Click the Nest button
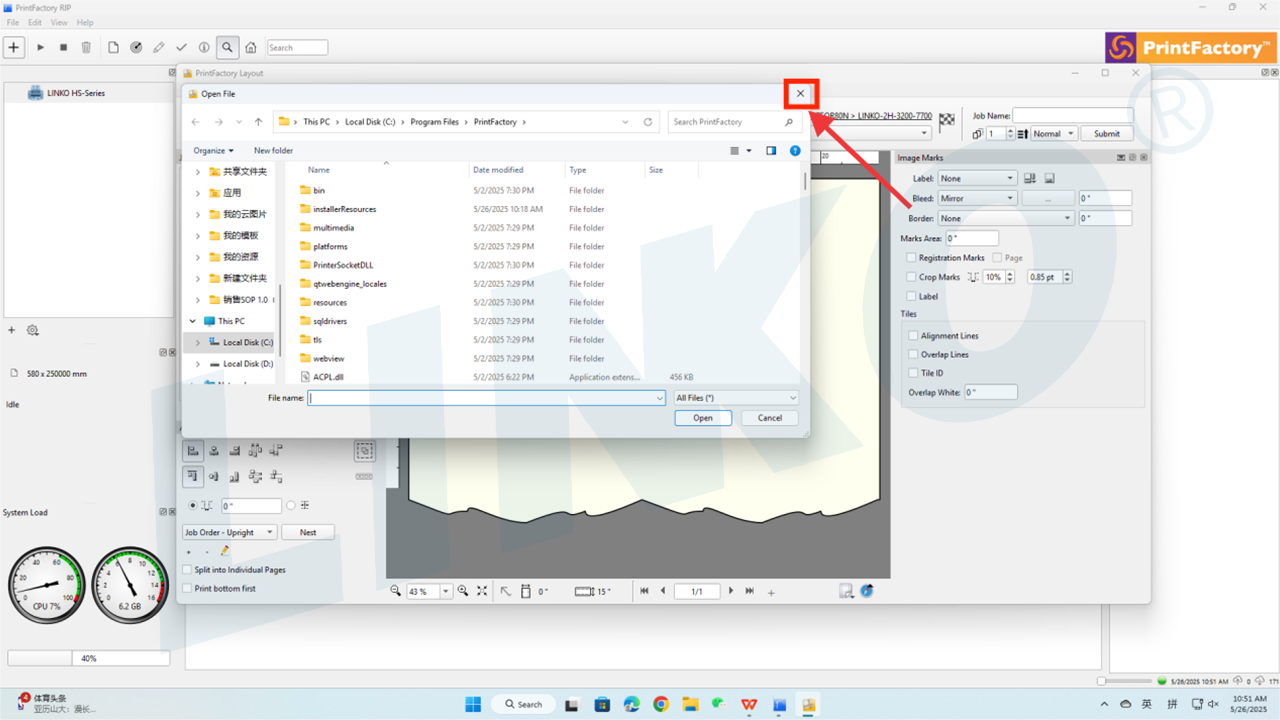This screenshot has width=1280, height=720. point(308,532)
